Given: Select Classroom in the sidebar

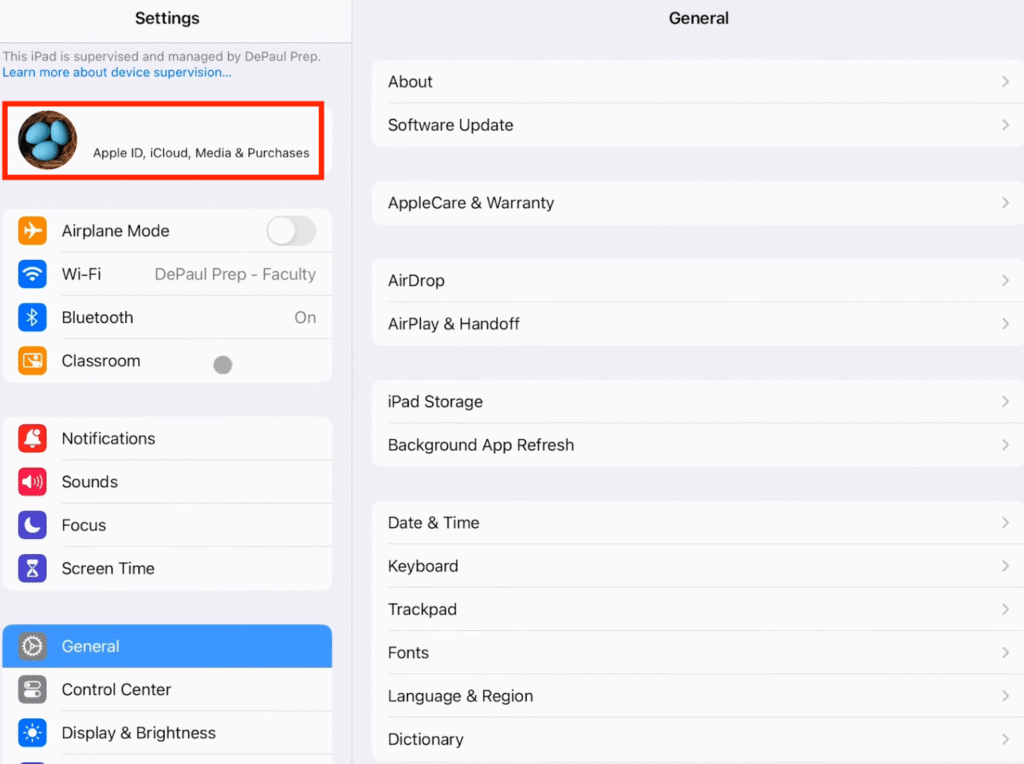Looking at the screenshot, I should [167, 360].
